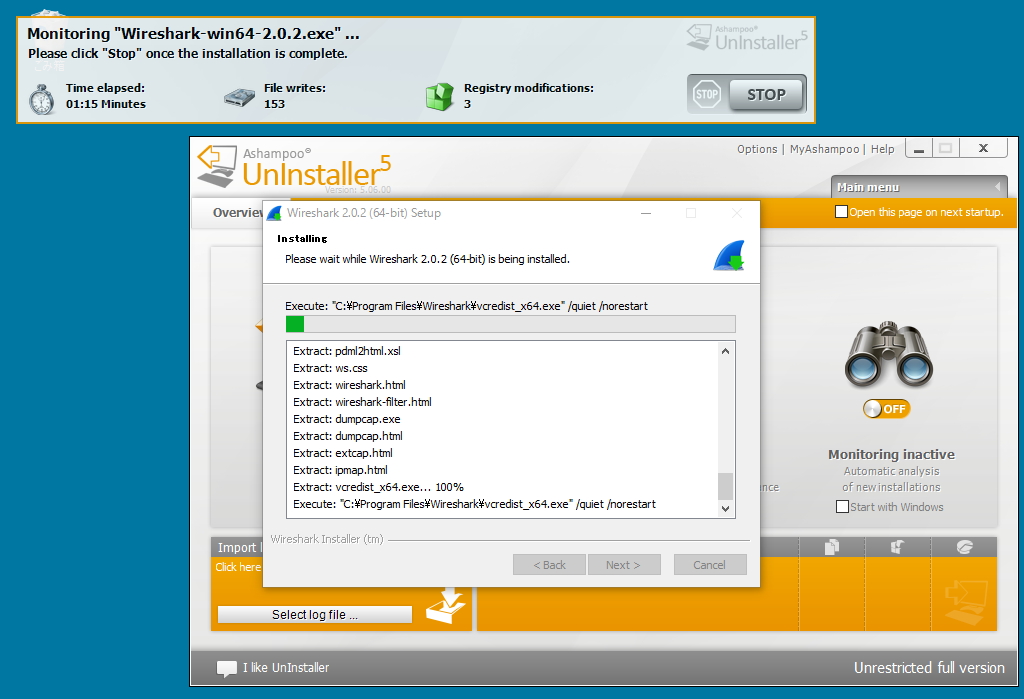The height and width of the screenshot is (699, 1024).
Task: Select log line Extract: wireshark-filter.html
Action: pyautogui.click(x=362, y=402)
